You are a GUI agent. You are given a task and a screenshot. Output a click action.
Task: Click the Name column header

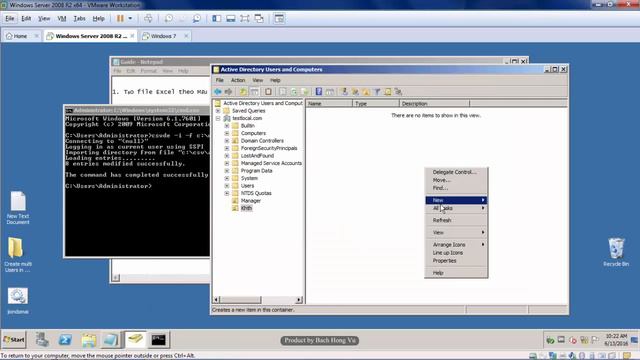[329, 104]
